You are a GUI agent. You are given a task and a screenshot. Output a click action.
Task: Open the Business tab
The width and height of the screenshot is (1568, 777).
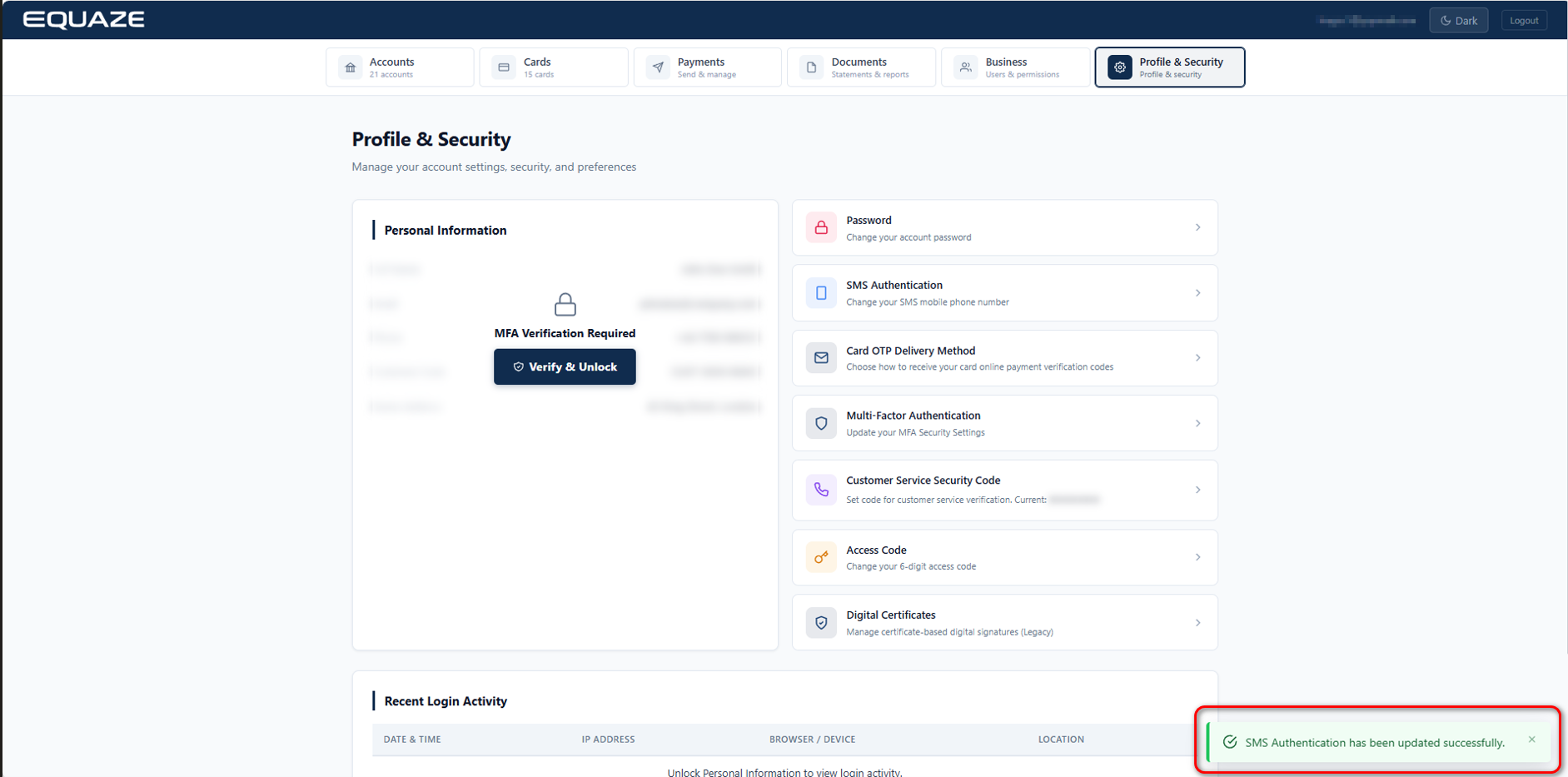coord(1016,67)
